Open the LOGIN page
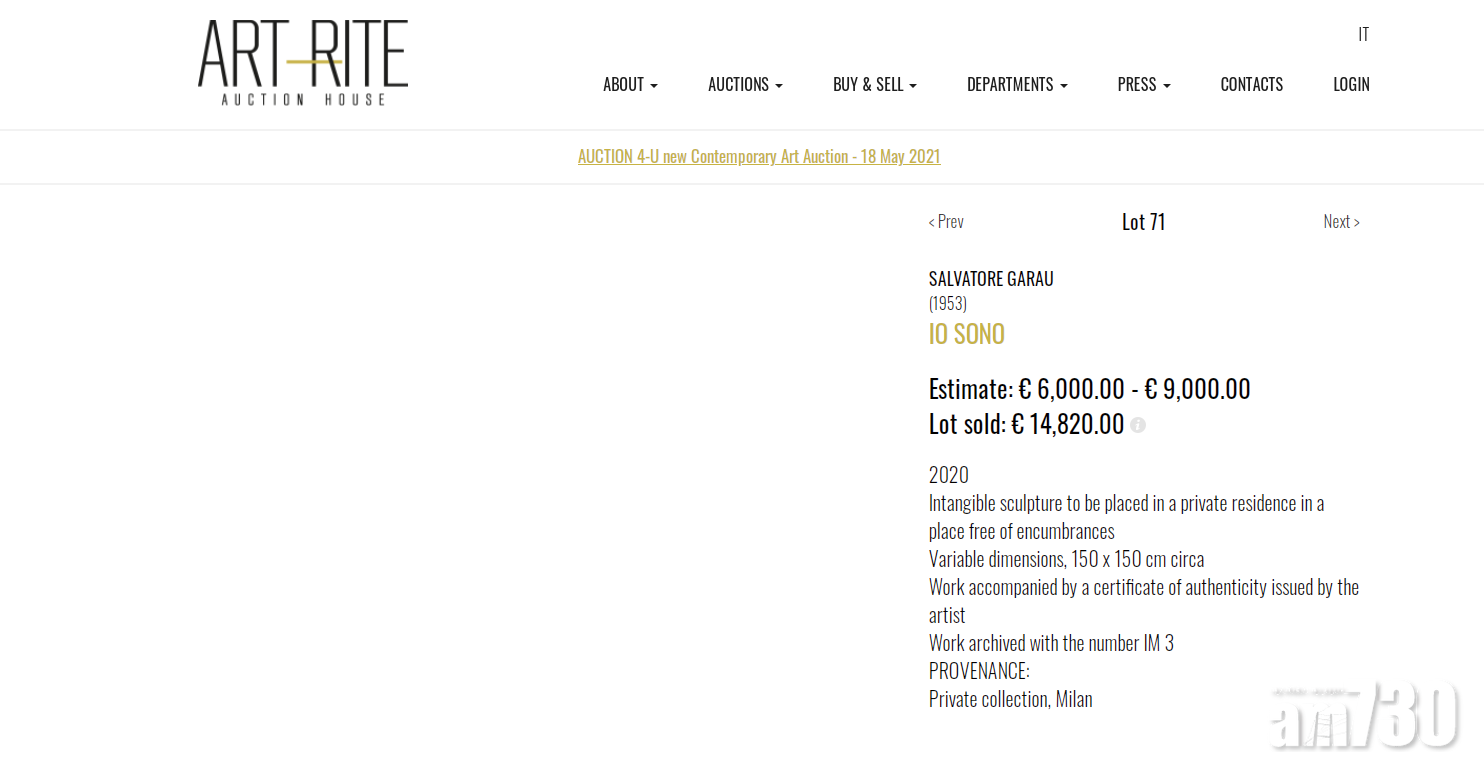Viewport: 1484px width, 770px height. [x=1351, y=85]
